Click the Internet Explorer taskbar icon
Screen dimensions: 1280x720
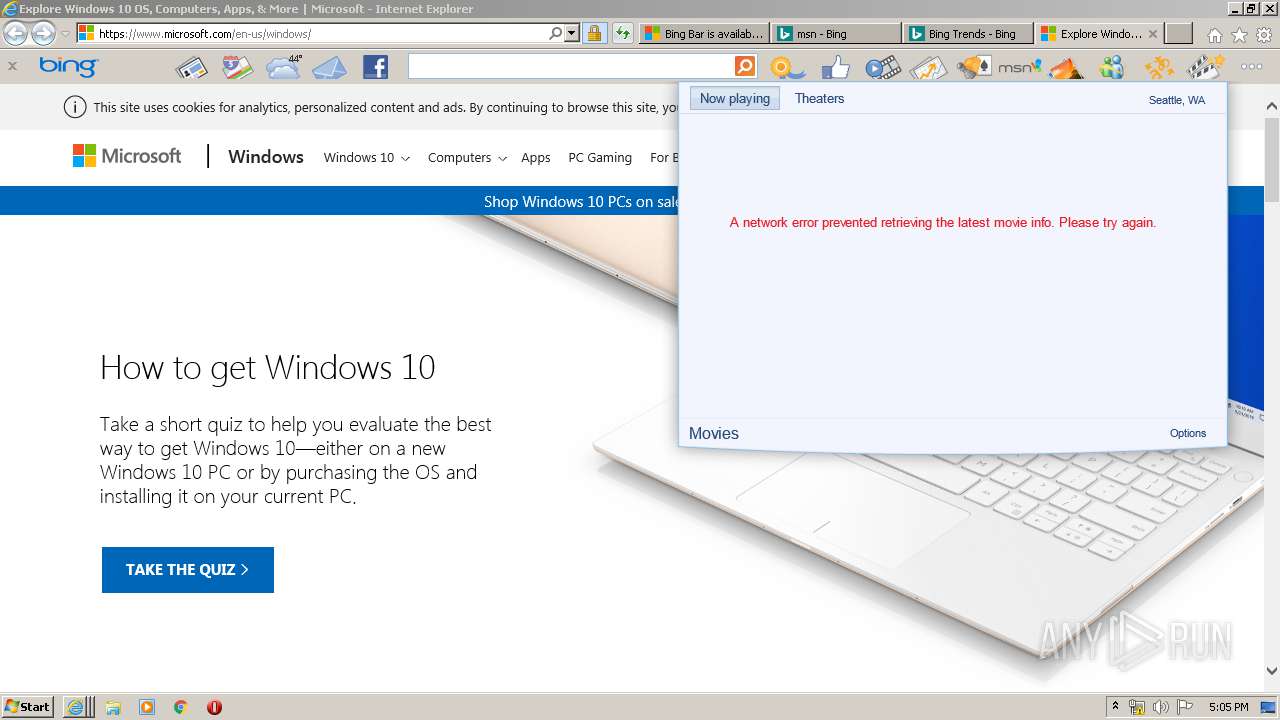pos(77,706)
